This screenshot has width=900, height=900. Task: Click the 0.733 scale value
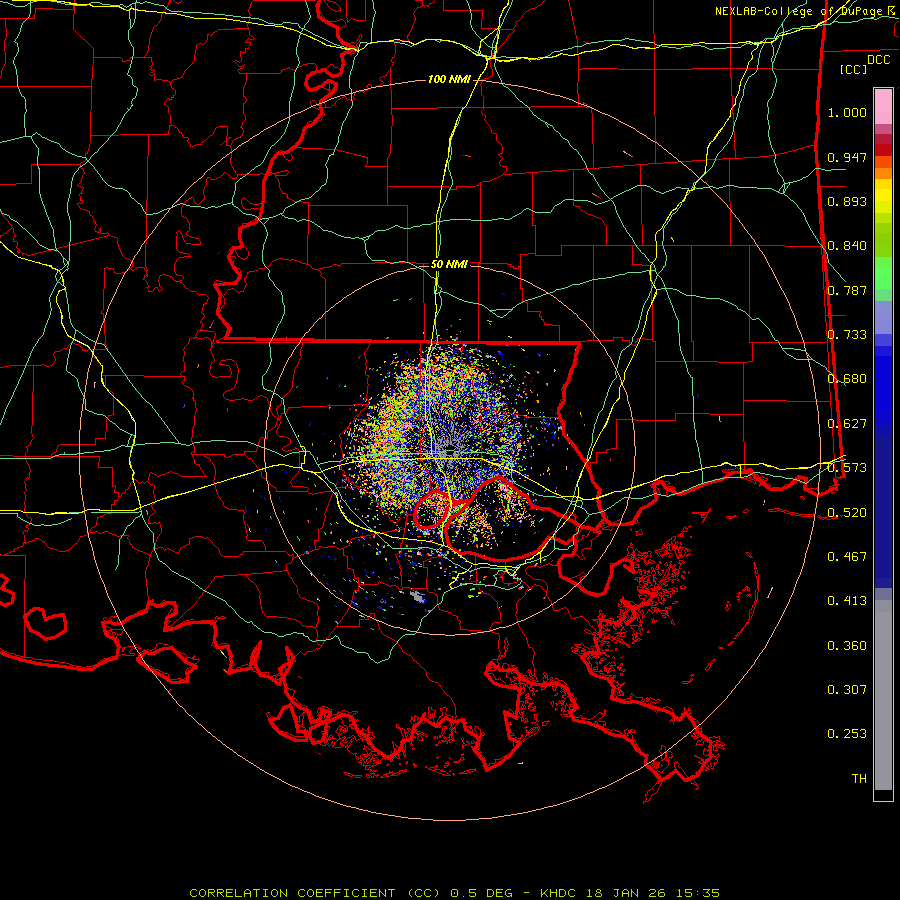[847, 335]
